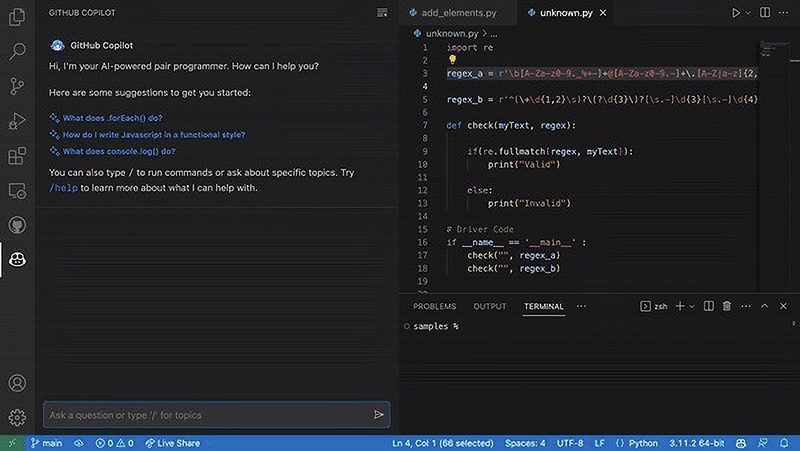Open notifications bell

point(784,443)
